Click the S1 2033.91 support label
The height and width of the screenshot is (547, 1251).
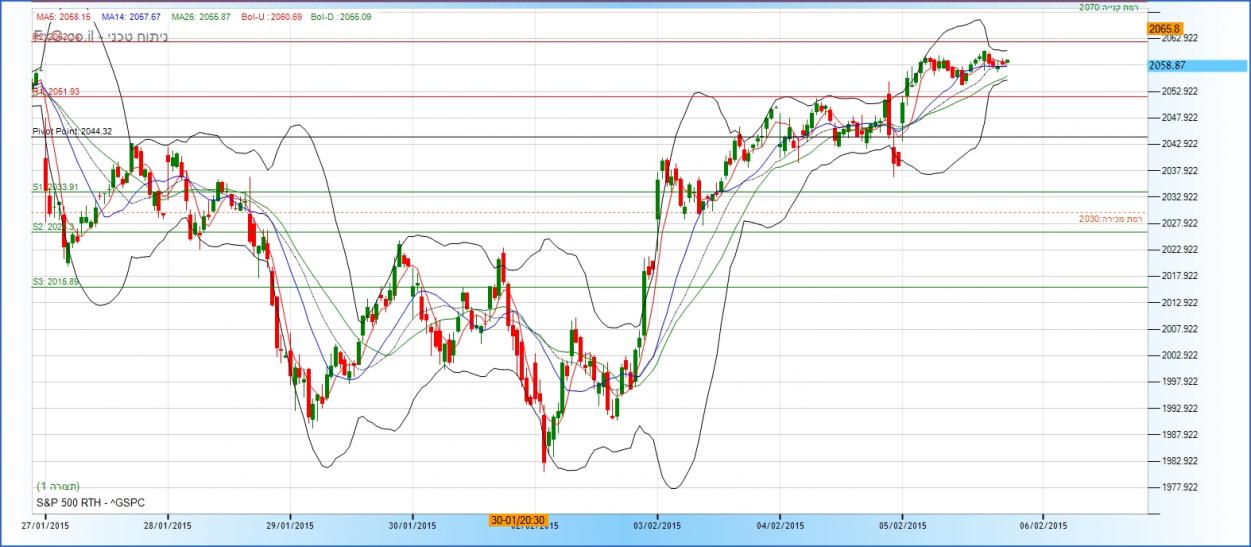point(56,186)
